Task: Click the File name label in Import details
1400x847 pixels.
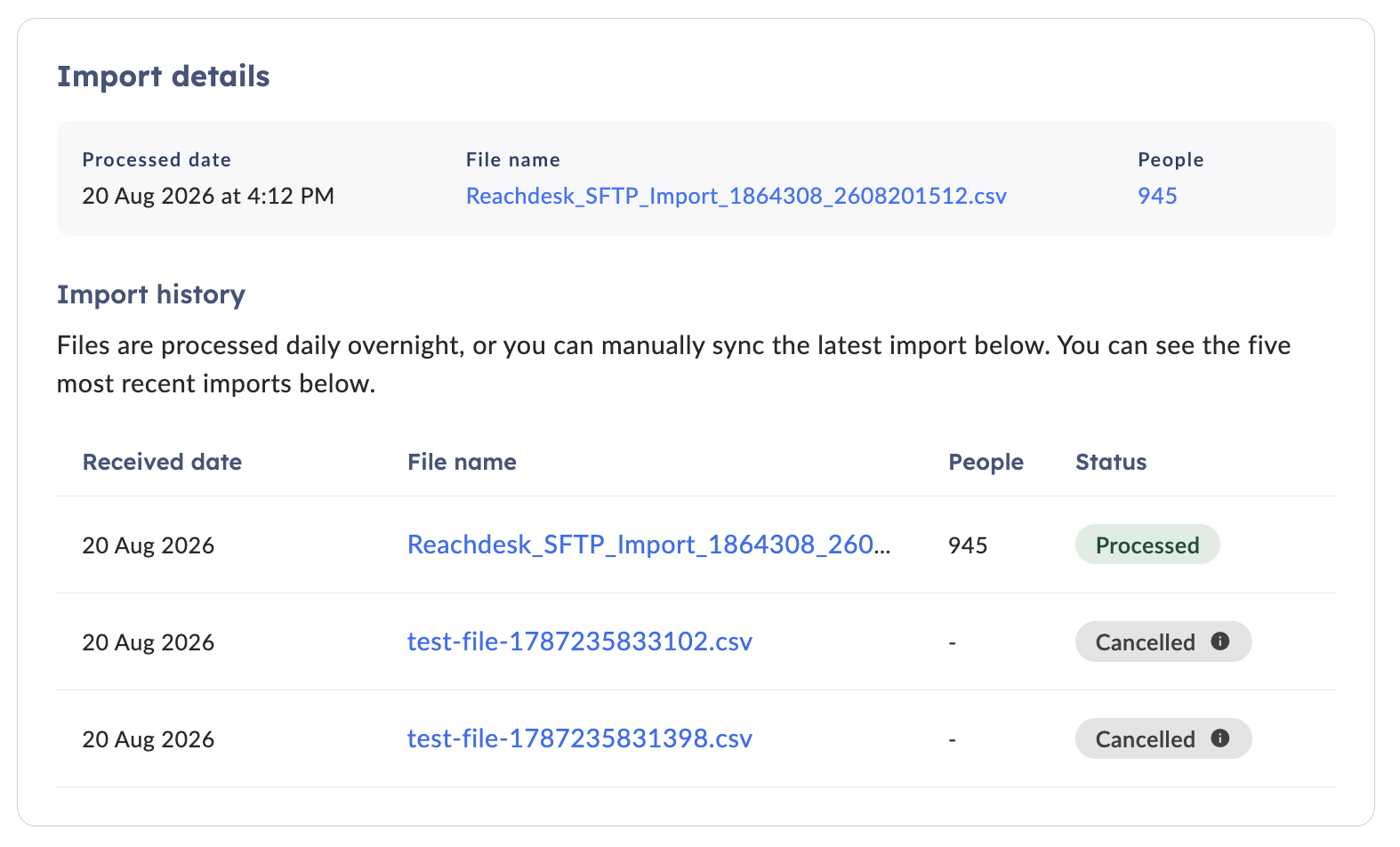Action: coord(513,159)
